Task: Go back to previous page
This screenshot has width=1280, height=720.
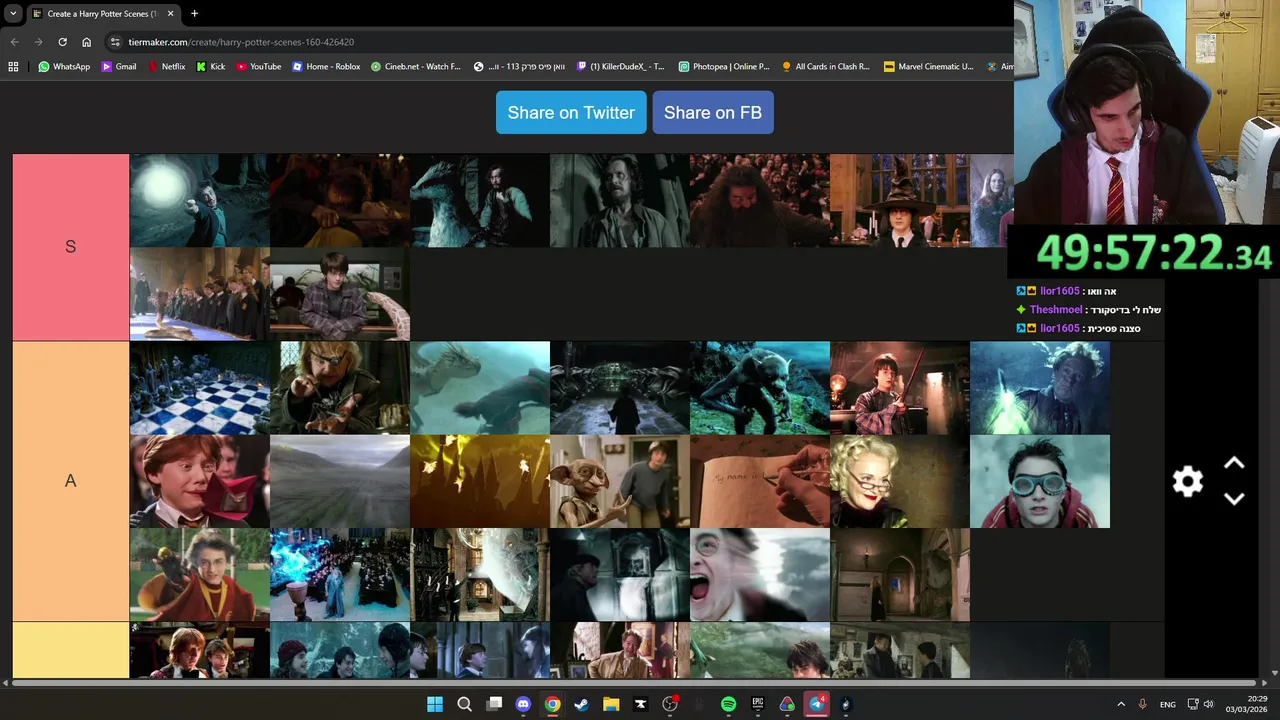Action: pyautogui.click(x=14, y=42)
